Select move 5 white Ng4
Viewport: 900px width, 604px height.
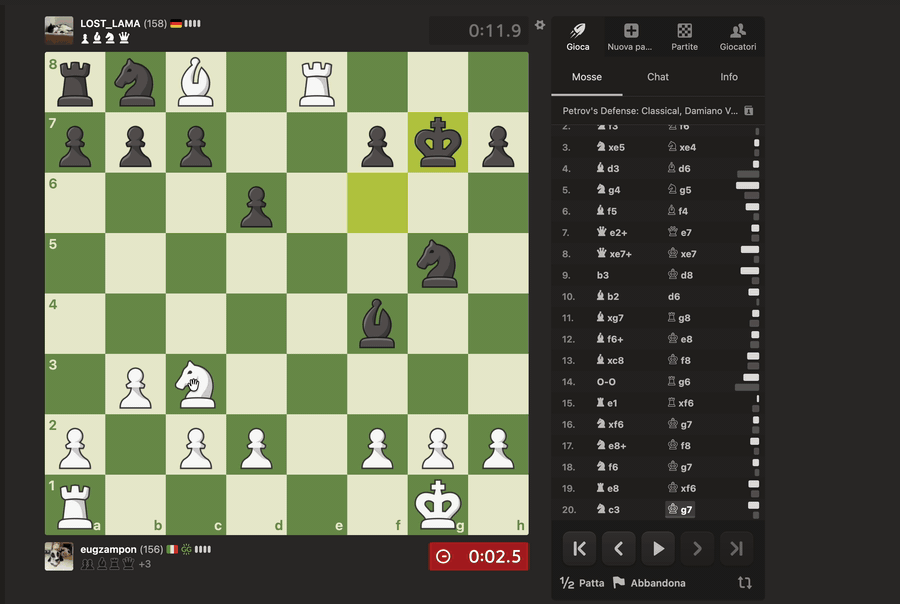pyautogui.click(x=608, y=189)
